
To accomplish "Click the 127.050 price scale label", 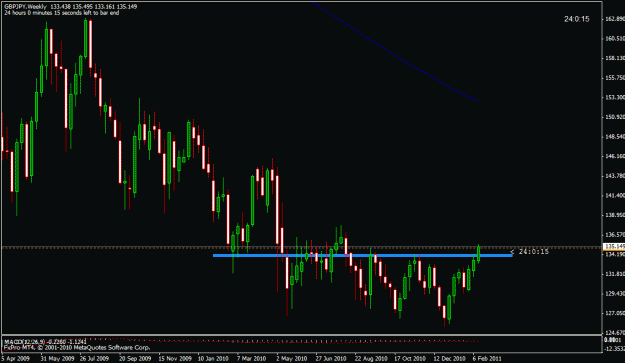I will 615,313.
